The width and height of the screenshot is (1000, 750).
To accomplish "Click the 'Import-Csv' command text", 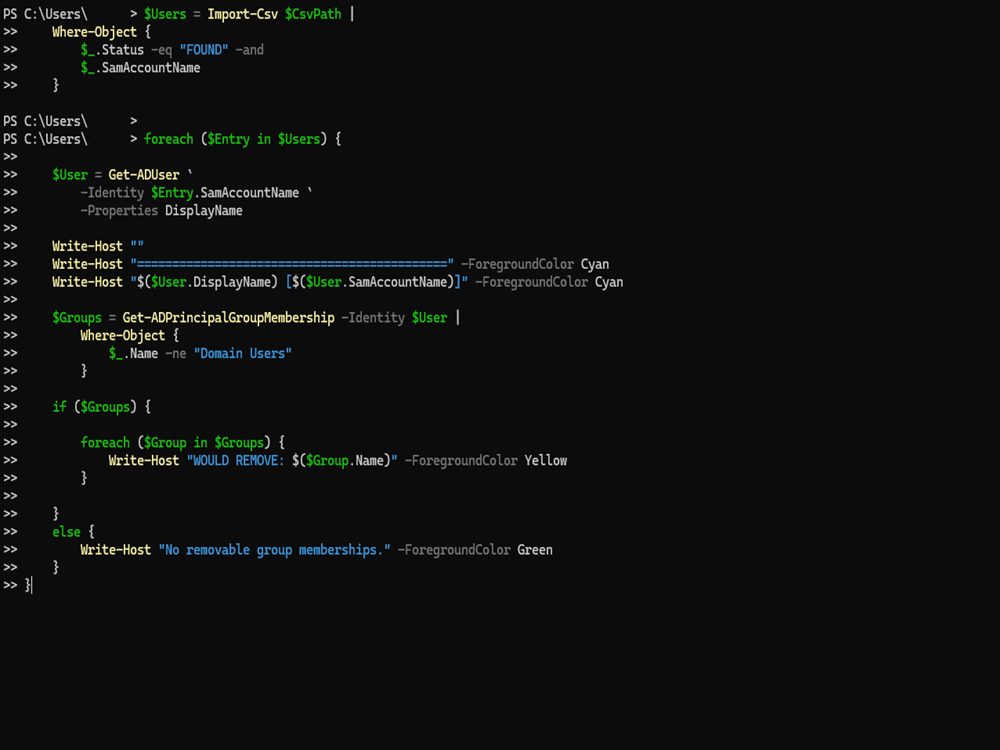I will tap(242, 14).
